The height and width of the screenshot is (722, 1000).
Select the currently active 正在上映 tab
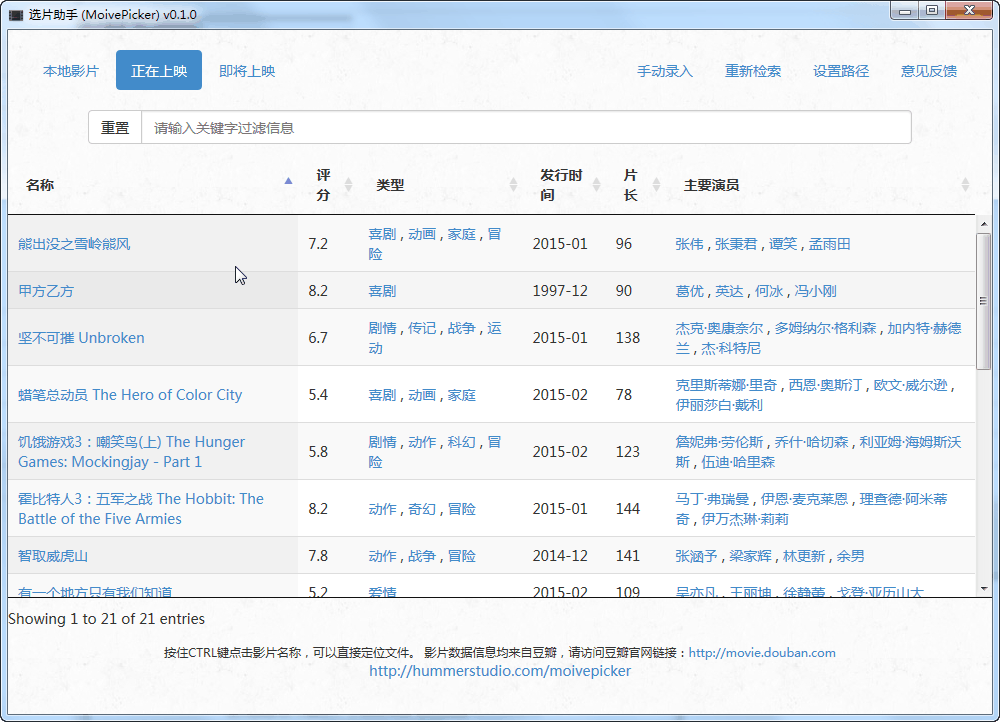158,71
